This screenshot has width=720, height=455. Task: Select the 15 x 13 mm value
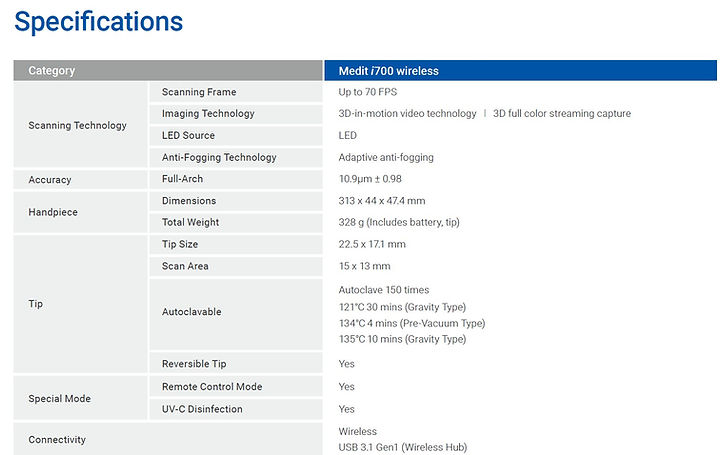click(x=365, y=266)
